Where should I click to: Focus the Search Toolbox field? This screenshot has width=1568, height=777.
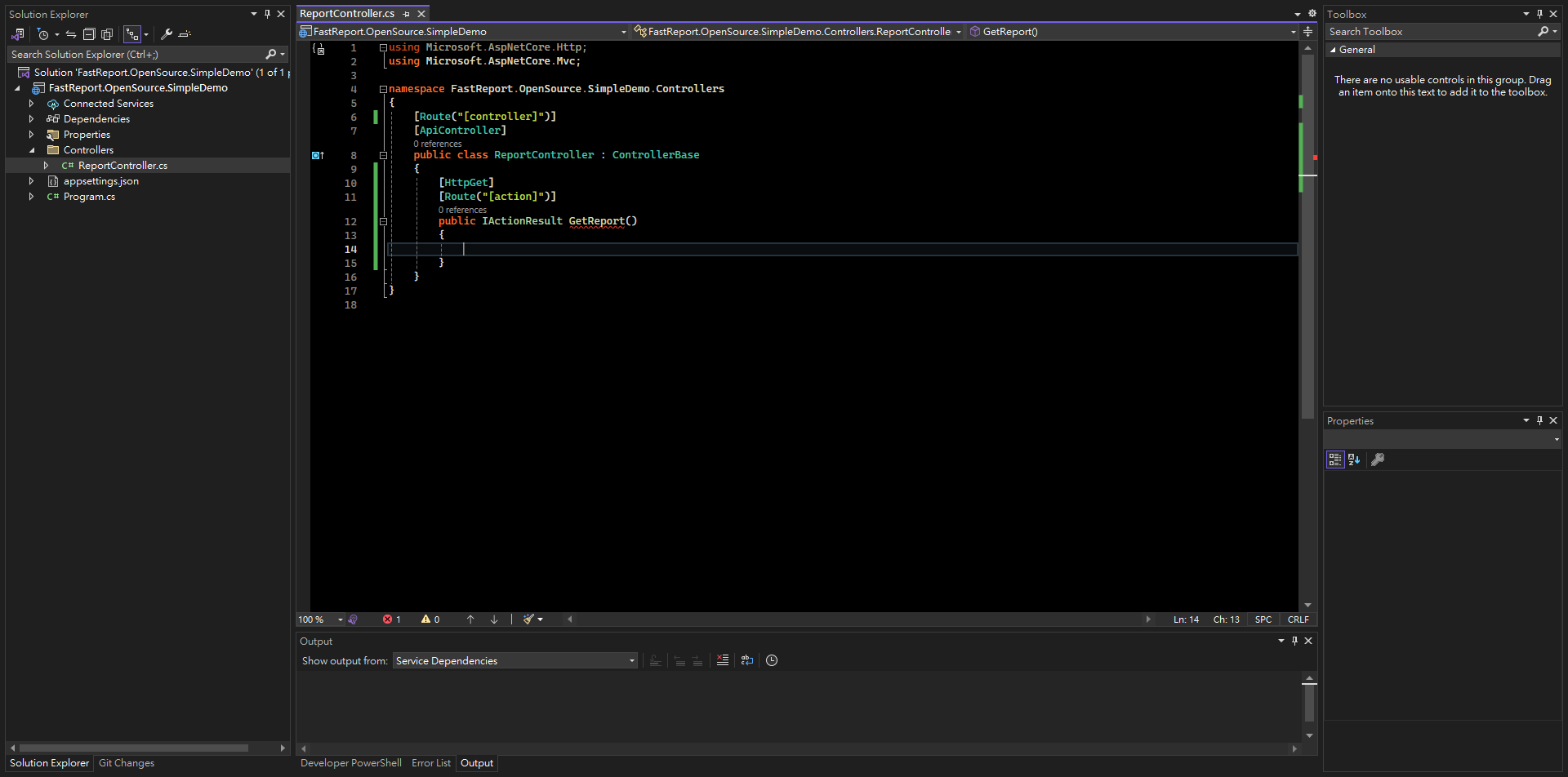click(x=1432, y=32)
